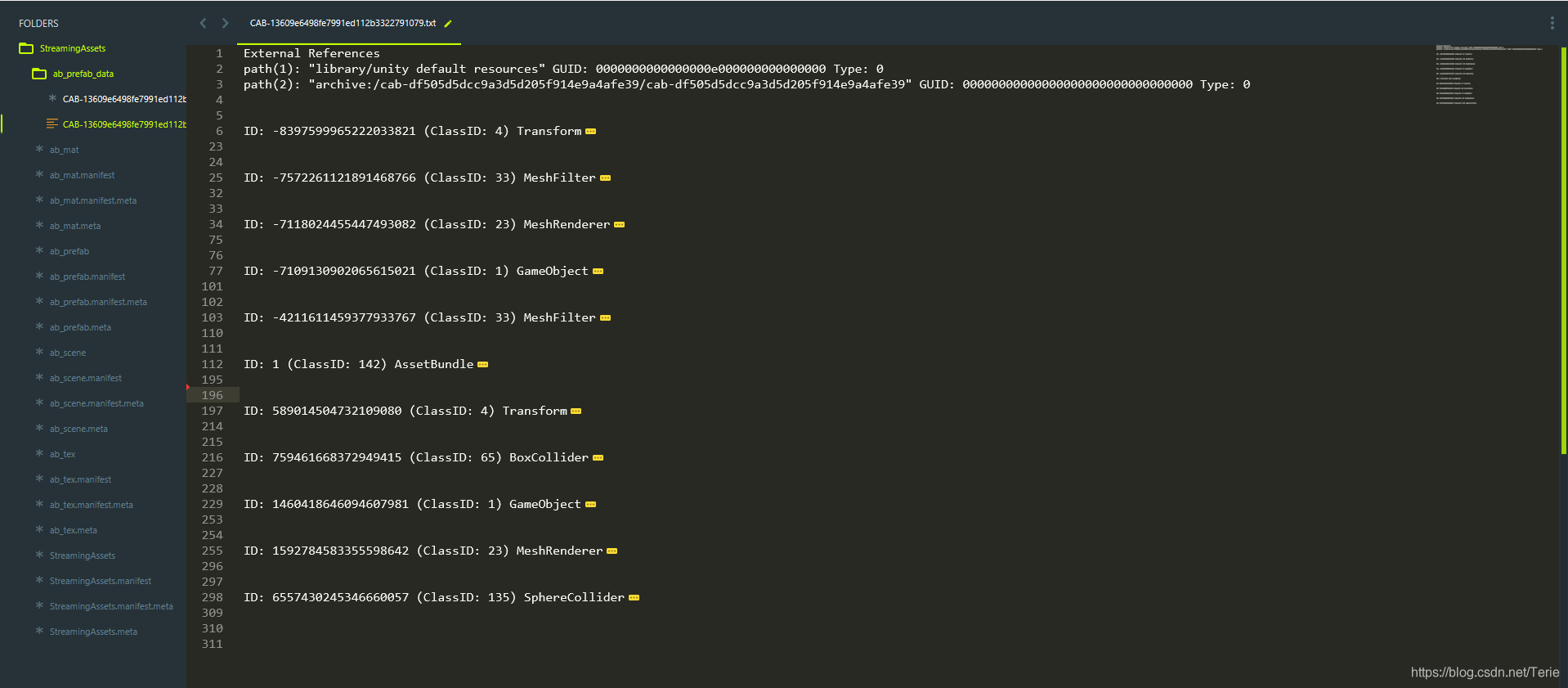Expand folded block after BoxCollider line 216

(x=598, y=458)
